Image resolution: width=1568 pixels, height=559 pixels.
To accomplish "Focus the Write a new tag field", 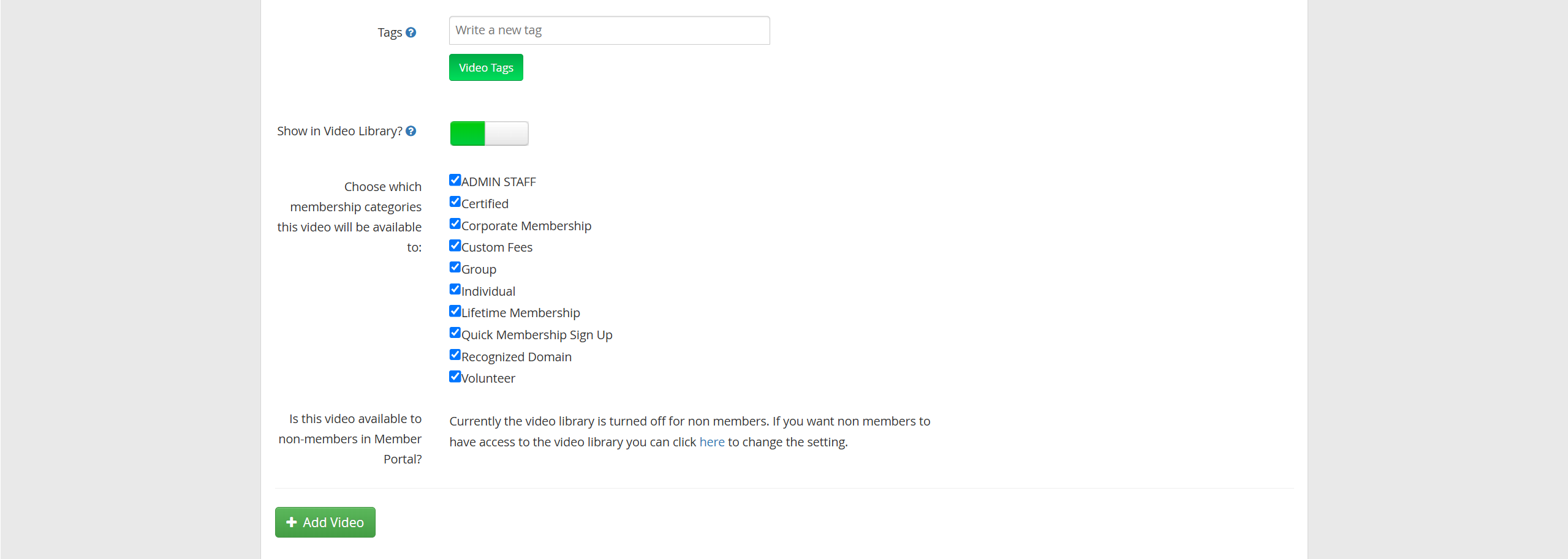I will [610, 31].
